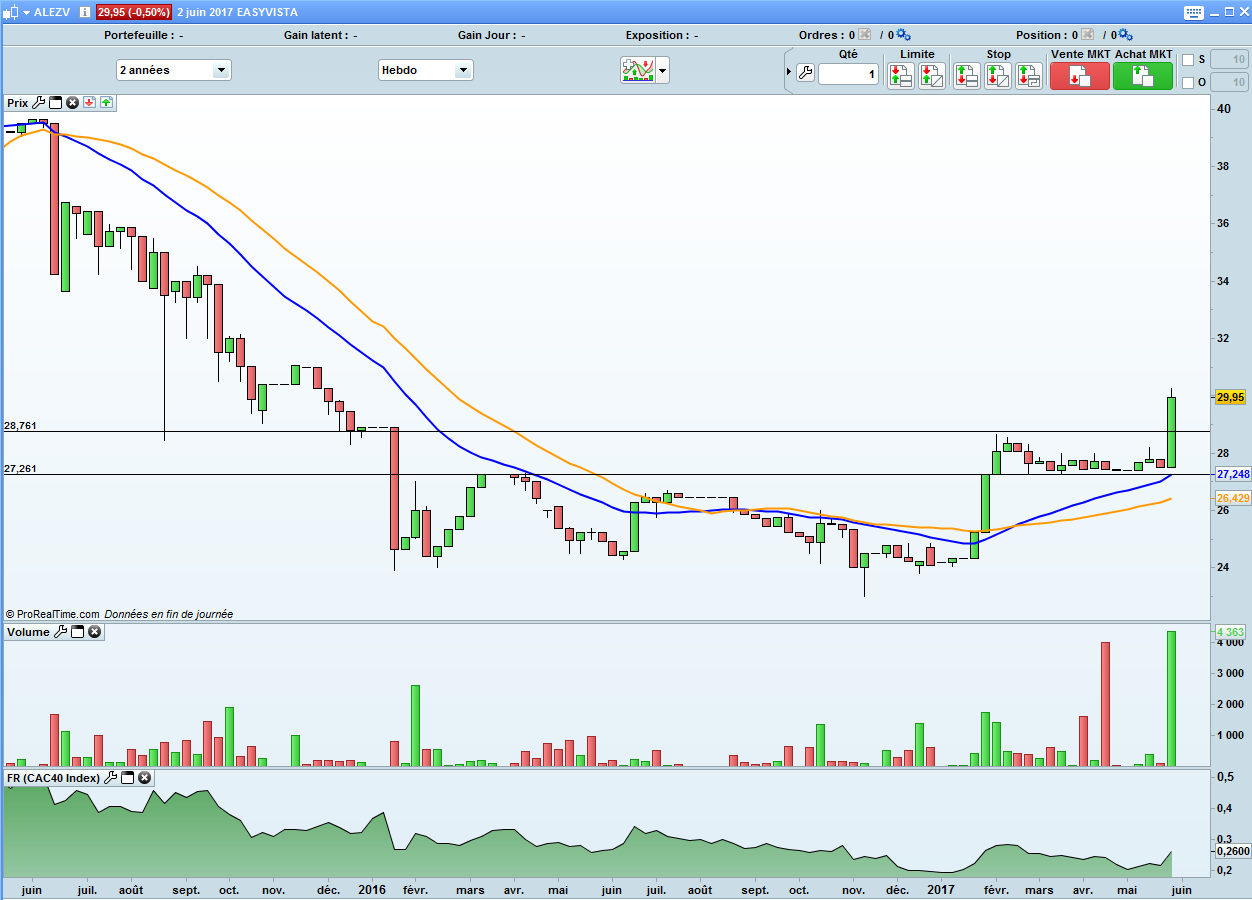Place second Limite order icon
This screenshot has height=900, width=1252.
click(x=932, y=75)
